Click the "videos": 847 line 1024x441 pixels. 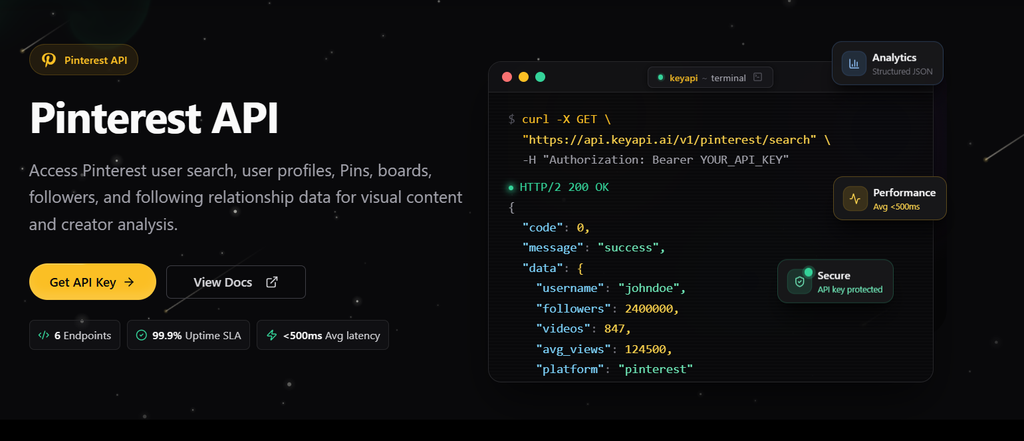pyautogui.click(x=583, y=329)
